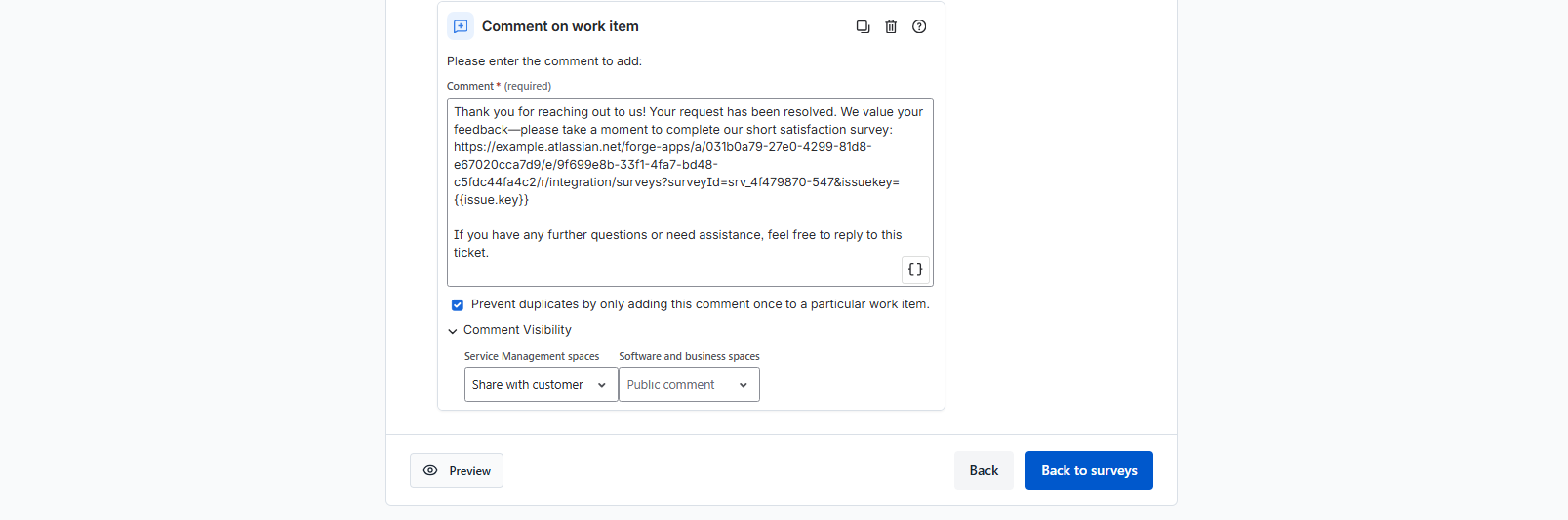Collapse the Comment Visibility section
This screenshot has width=1568, height=520.
453,331
